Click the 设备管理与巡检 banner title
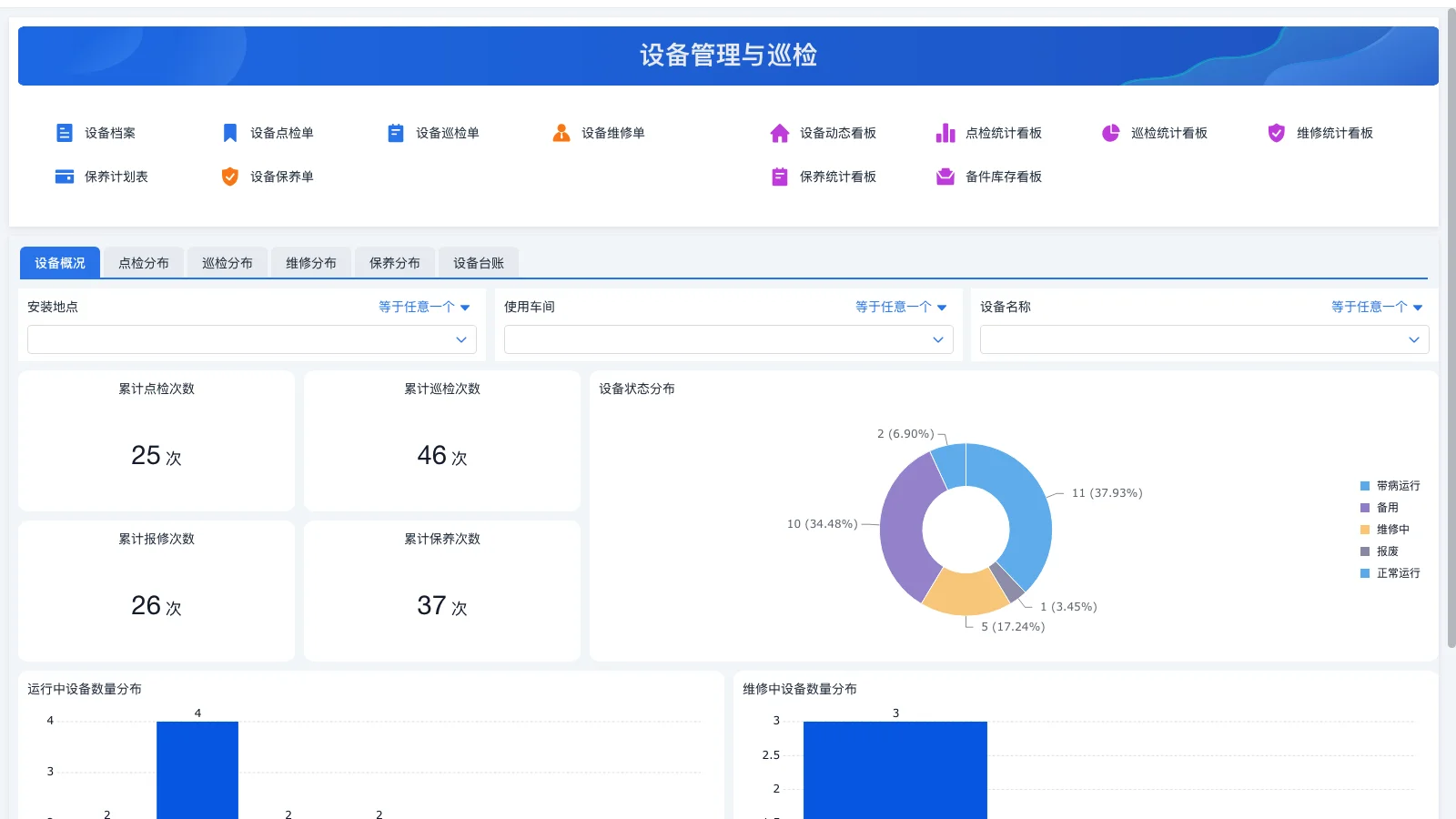Screen dimensions: 1456x819 (728, 56)
